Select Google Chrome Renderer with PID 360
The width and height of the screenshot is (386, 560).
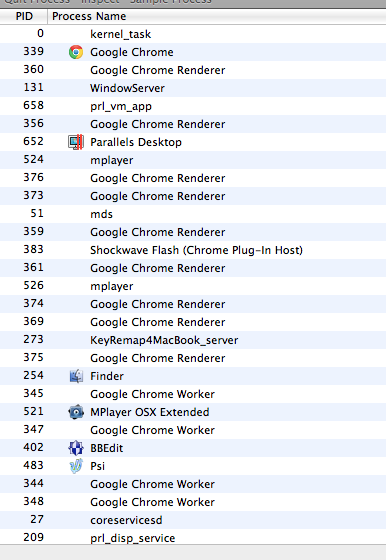[x=193, y=70]
